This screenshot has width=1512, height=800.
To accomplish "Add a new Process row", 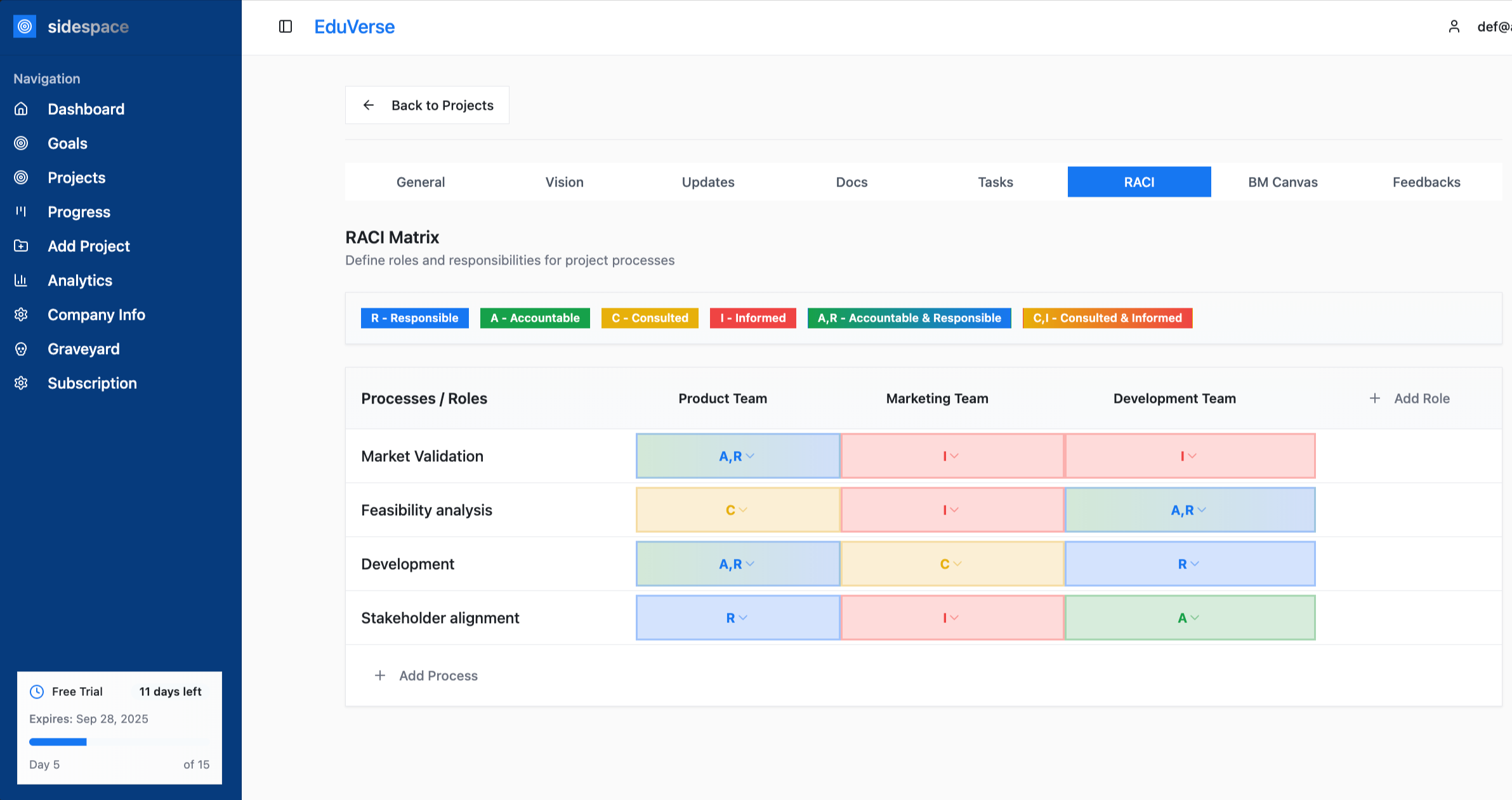I will (x=426, y=676).
